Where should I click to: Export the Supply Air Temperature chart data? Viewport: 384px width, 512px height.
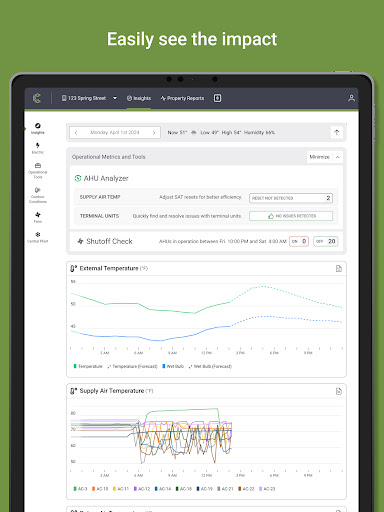coord(339,391)
